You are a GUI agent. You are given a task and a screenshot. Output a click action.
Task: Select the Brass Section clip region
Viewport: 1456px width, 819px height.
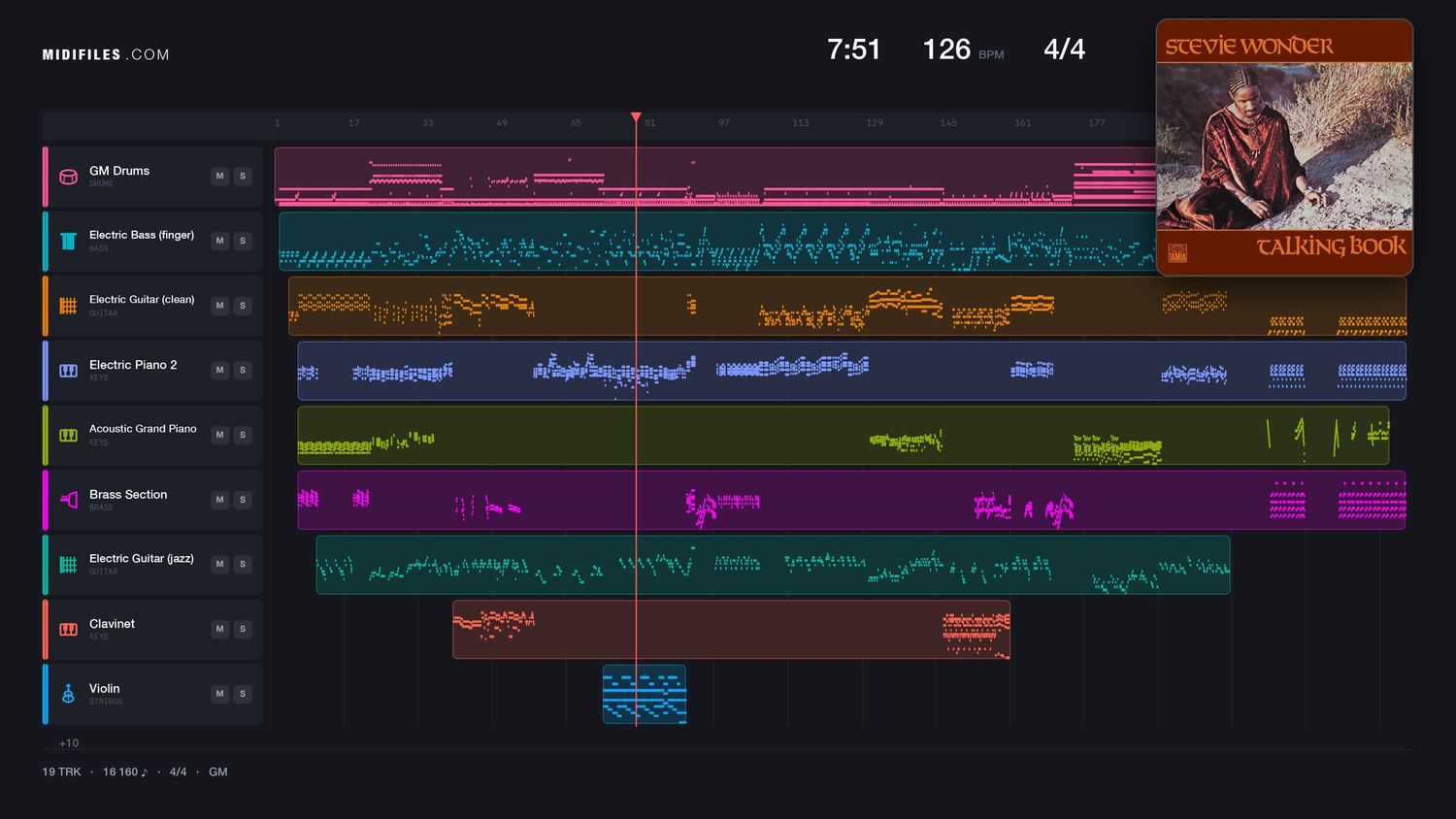851,500
